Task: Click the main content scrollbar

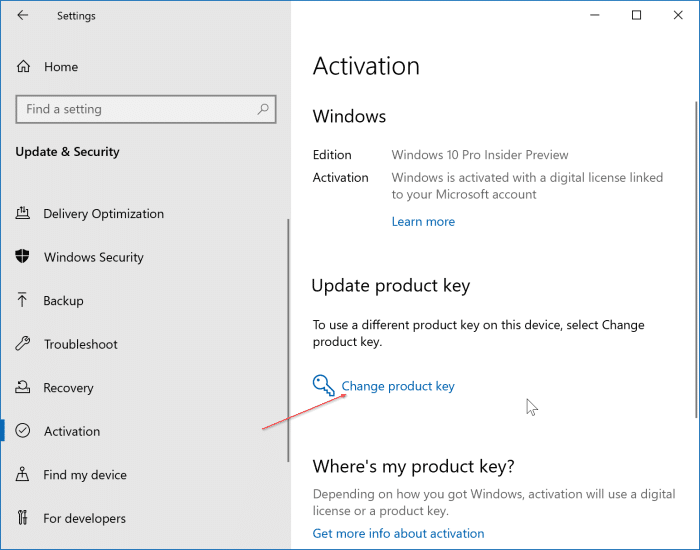Action: (x=697, y=260)
